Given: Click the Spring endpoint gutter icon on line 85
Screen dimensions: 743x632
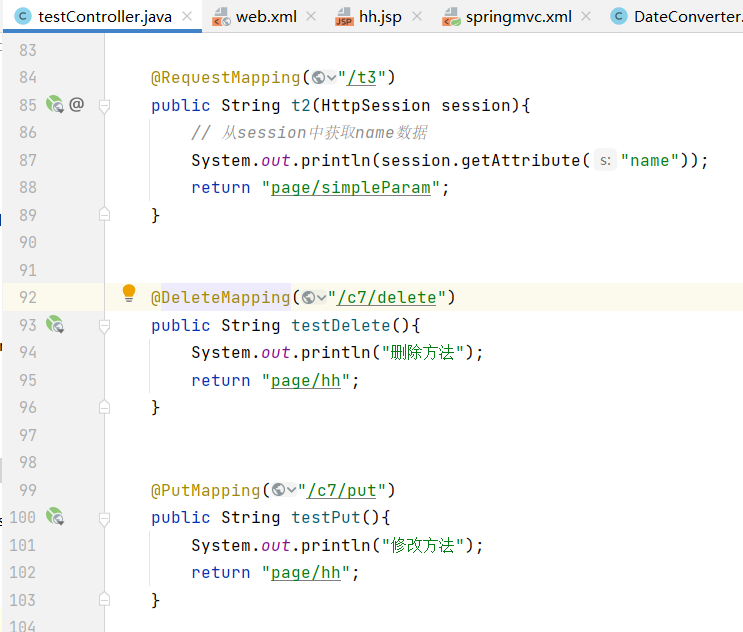Looking at the screenshot, I should [x=55, y=104].
